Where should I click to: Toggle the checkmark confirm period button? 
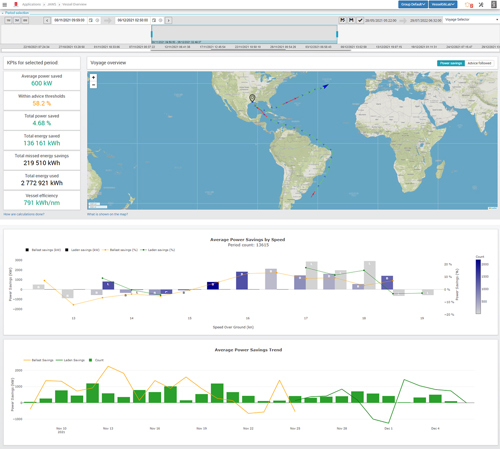click(360, 20)
